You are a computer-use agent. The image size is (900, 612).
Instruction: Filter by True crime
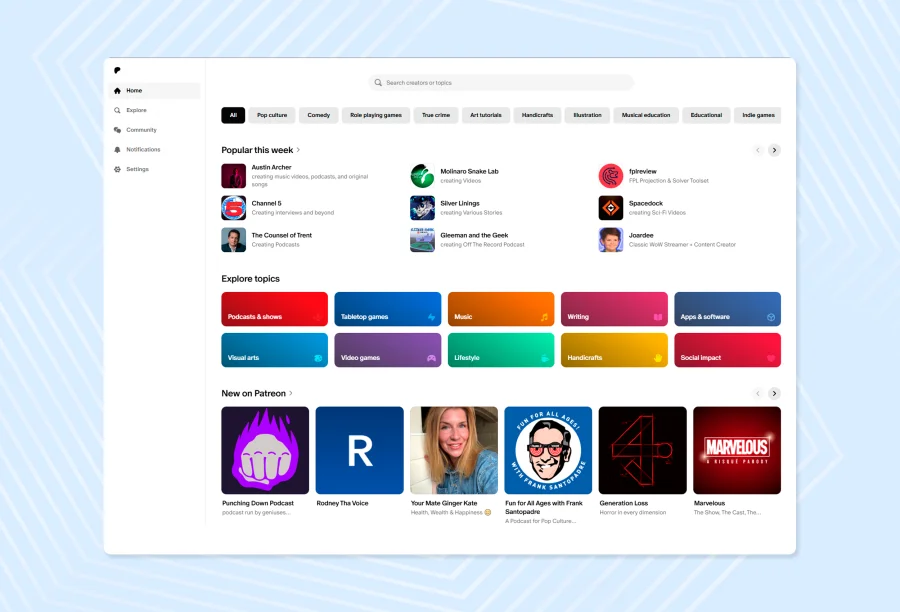436,115
